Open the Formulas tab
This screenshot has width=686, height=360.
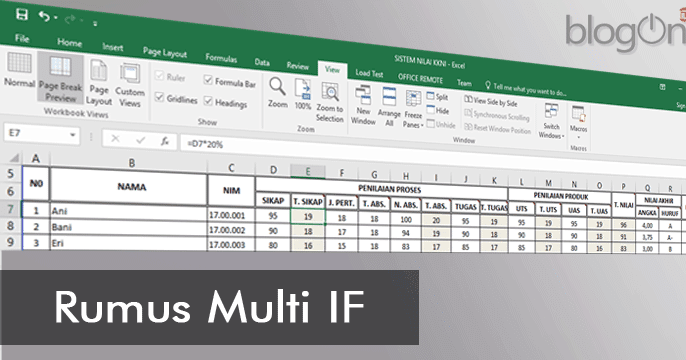pos(221,58)
